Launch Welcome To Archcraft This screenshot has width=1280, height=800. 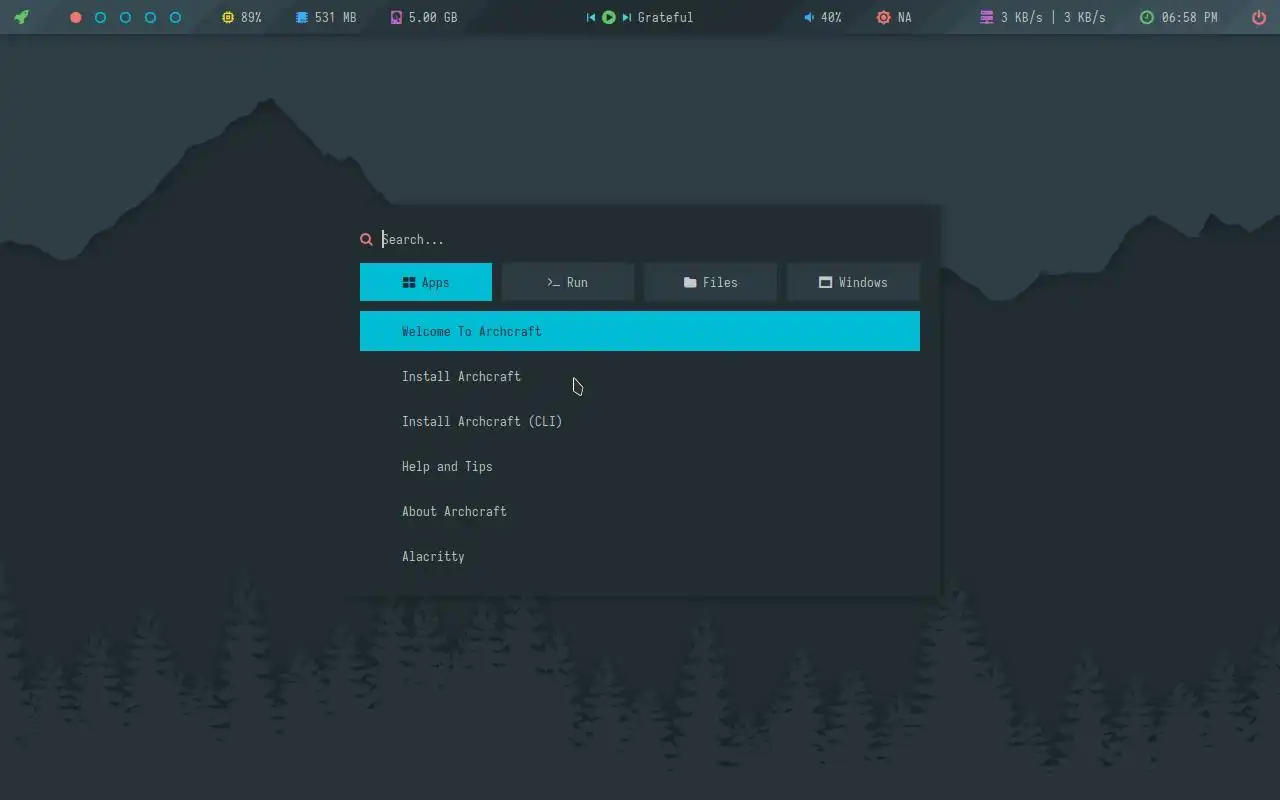click(x=640, y=331)
